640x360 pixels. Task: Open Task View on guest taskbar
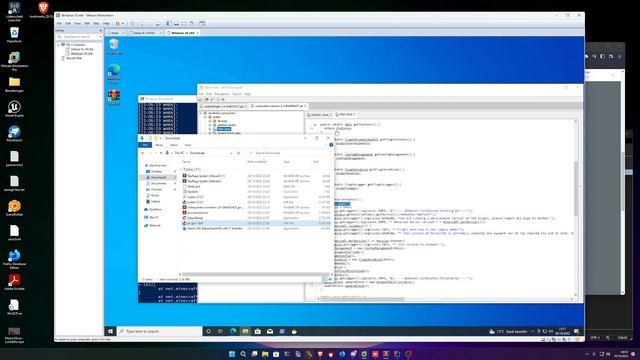[x=220, y=331]
